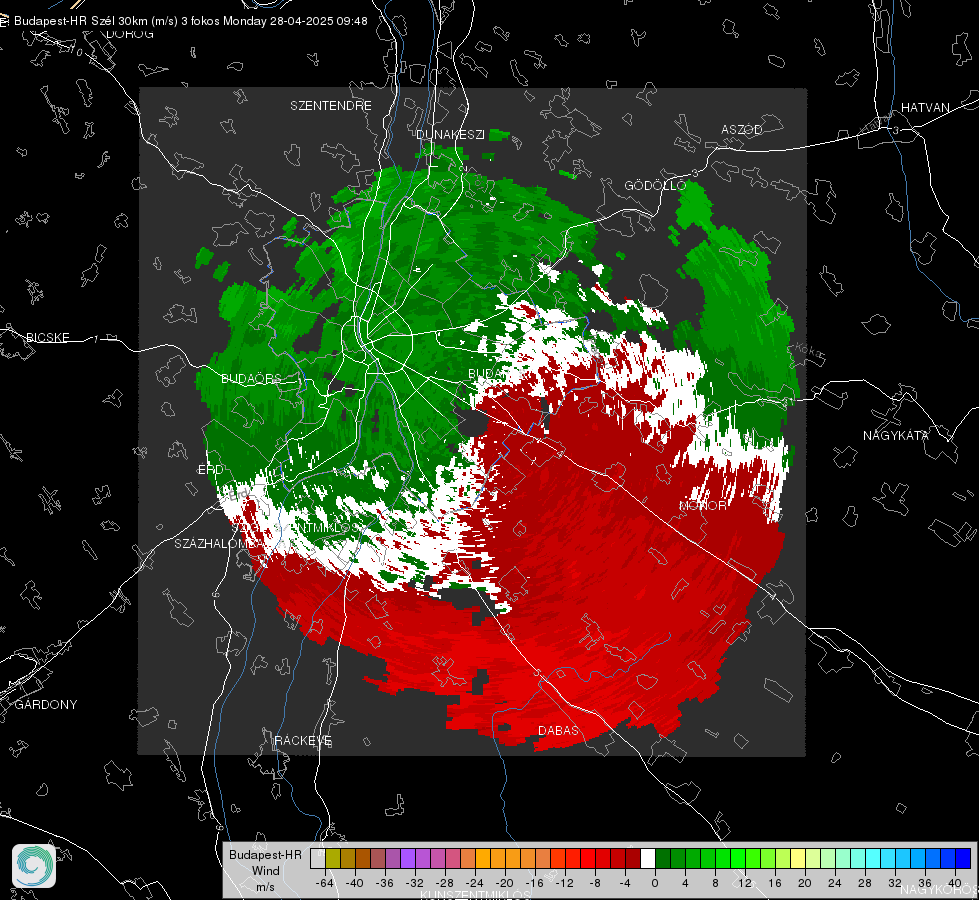
Task: Click the -20 value on the legend scale
Action: 504,883
